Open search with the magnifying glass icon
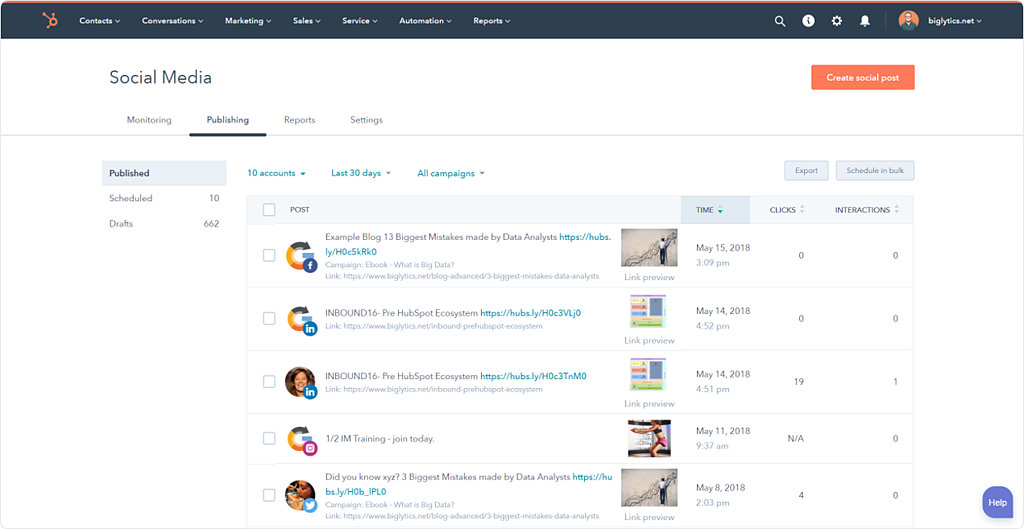Image resolution: width=1024 pixels, height=529 pixels. point(780,20)
